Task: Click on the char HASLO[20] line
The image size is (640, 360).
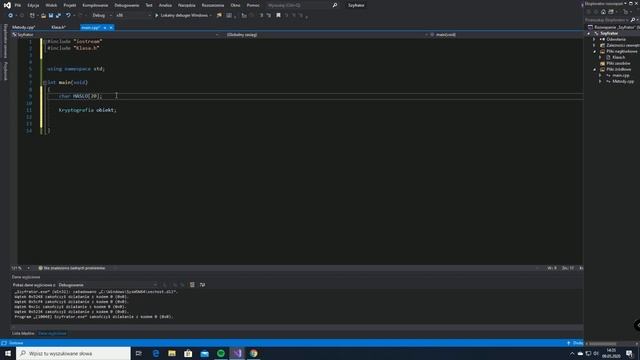Action: (x=80, y=96)
